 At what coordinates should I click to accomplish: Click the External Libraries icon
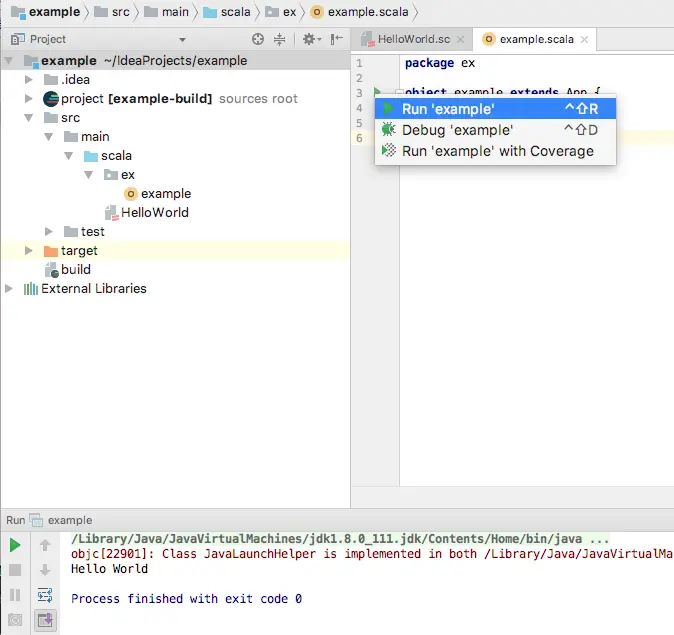(31, 288)
